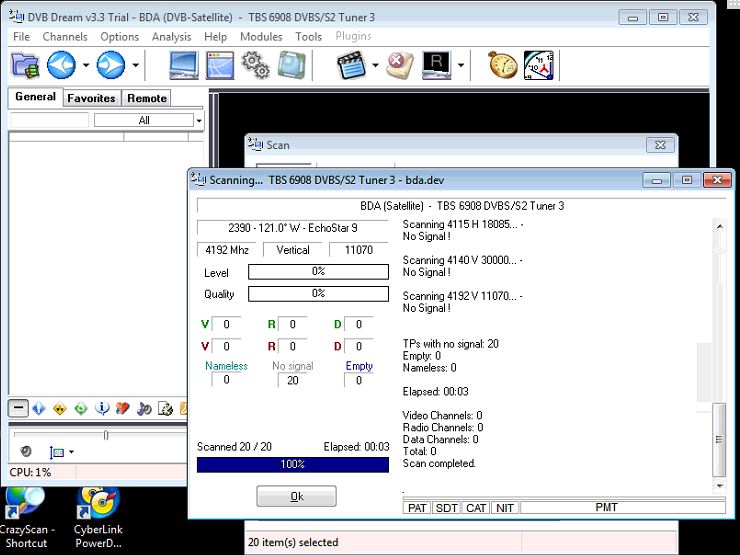Open settings via the gears icon
Image resolution: width=740 pixels, height=555 pixels.
coord(255,65)
